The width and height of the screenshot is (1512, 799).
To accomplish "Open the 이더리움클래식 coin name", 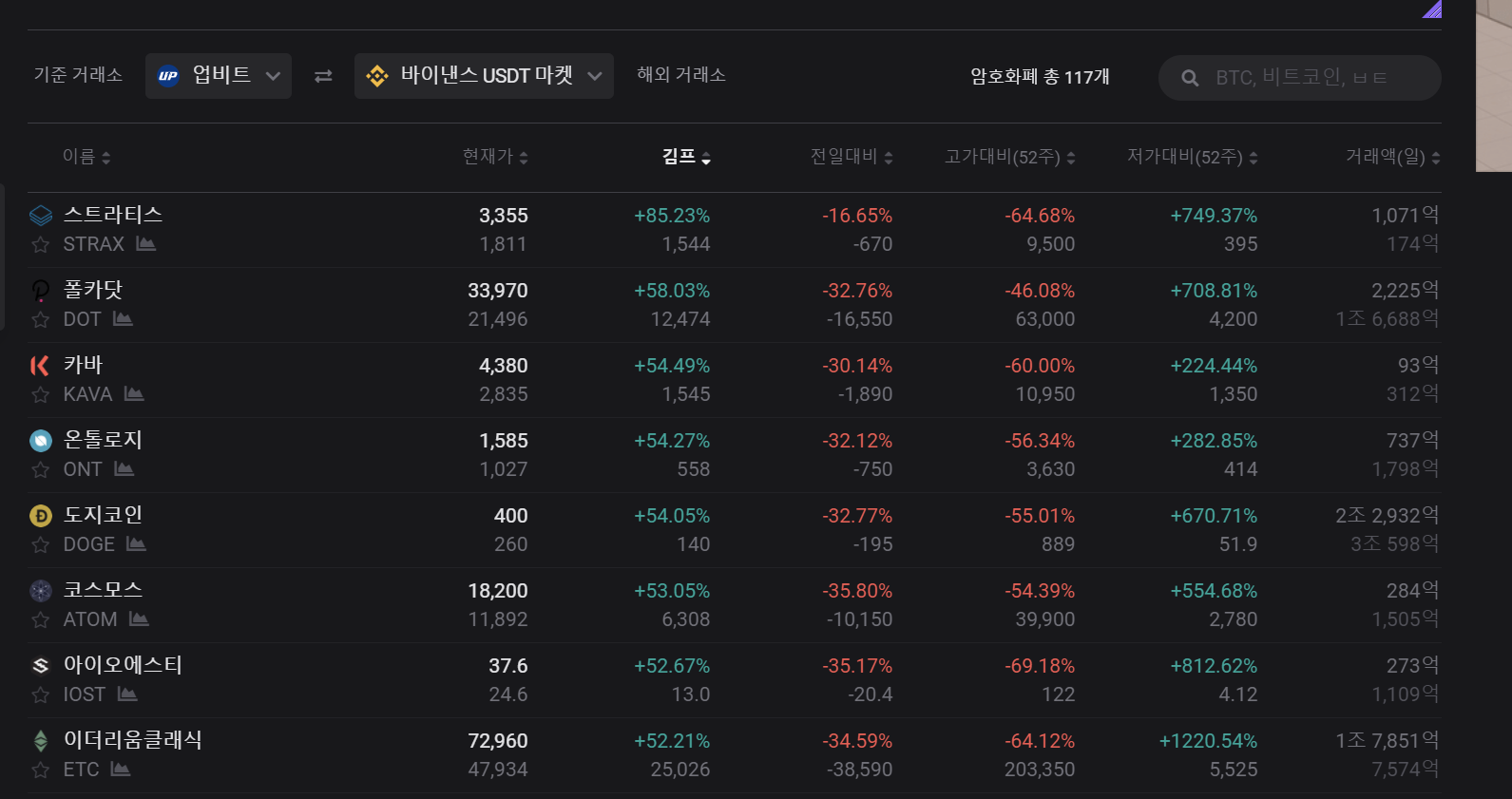I will click(133, 740).
